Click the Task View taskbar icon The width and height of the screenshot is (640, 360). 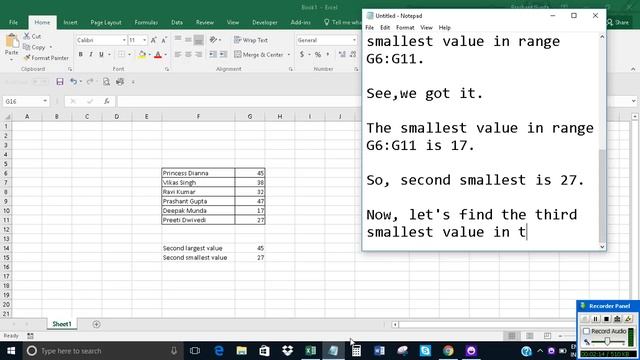(195, 351)
